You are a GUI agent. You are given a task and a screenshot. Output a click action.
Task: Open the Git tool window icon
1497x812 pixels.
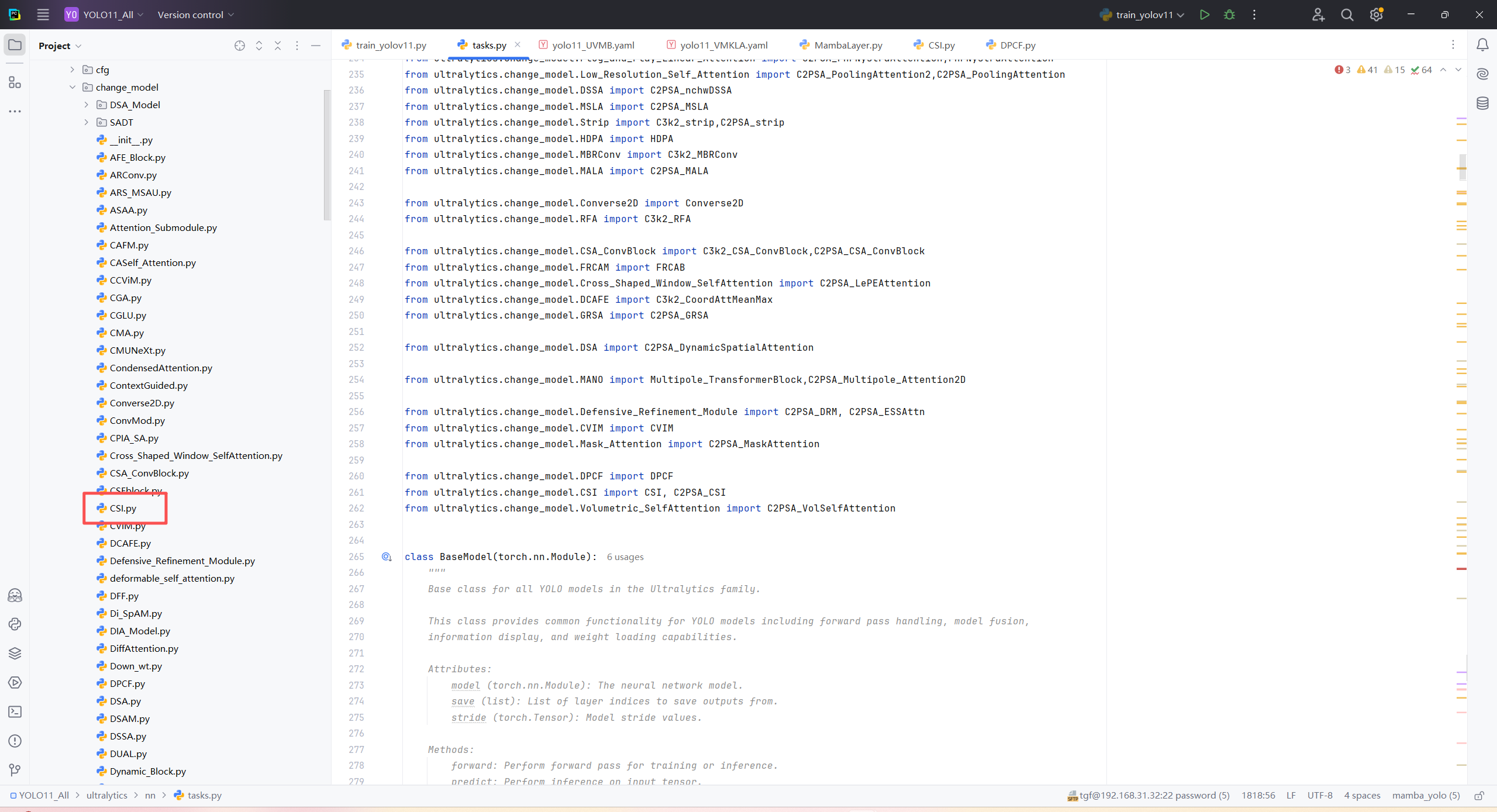click(x=15, y=770)
